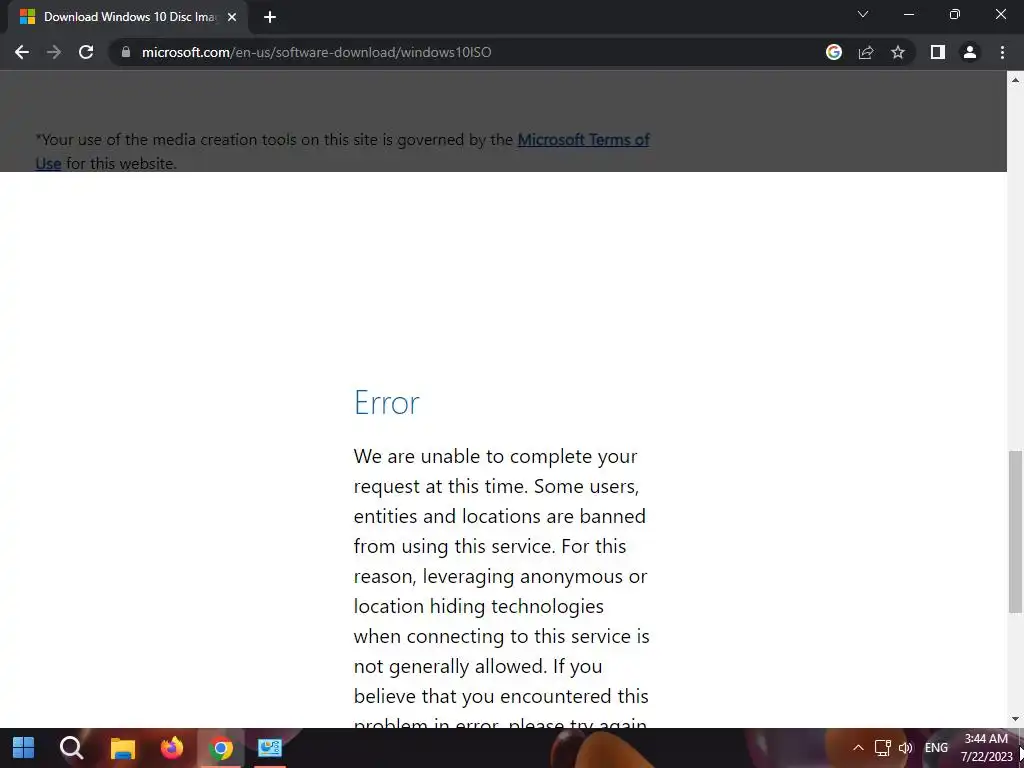This screenshot has height=768, width=1024.
Task: Open Firefox from the taskbar
Action: pos(172,748)
